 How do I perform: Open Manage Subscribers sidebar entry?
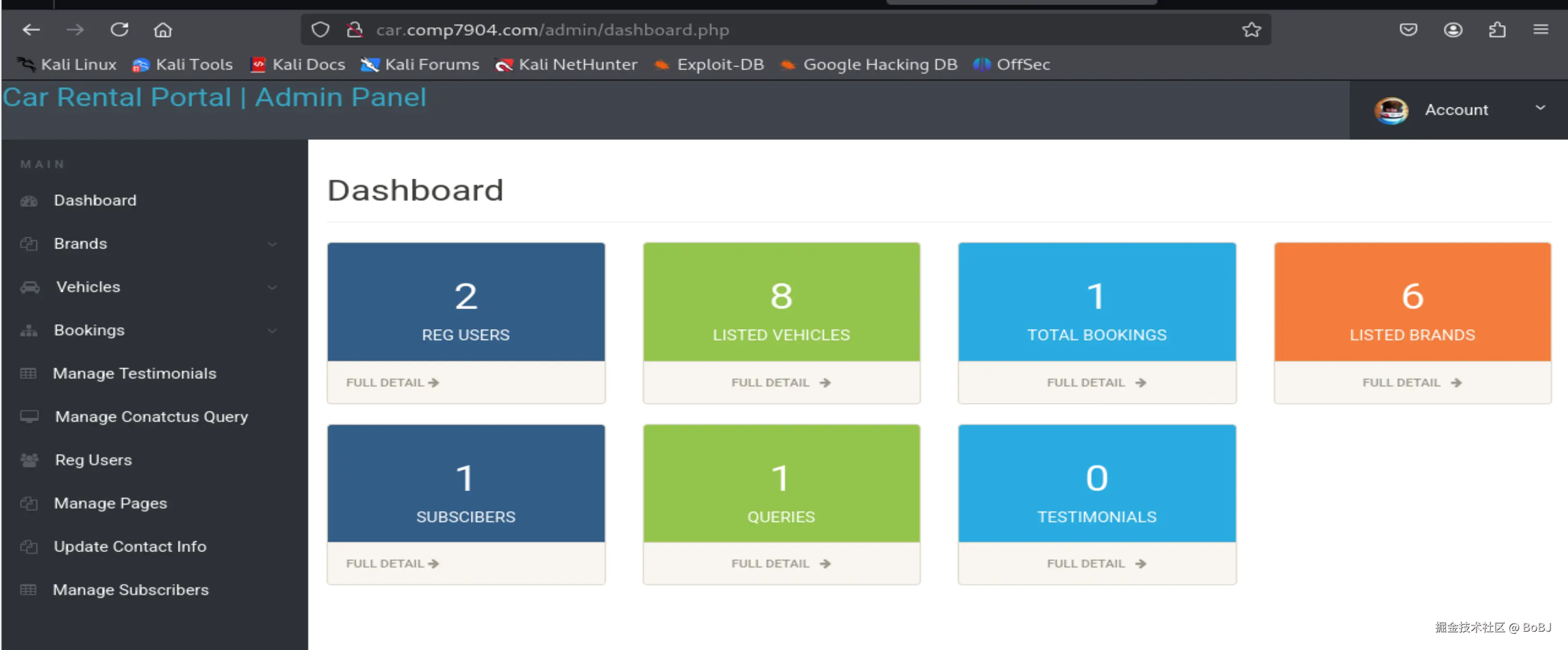[130, 589]
